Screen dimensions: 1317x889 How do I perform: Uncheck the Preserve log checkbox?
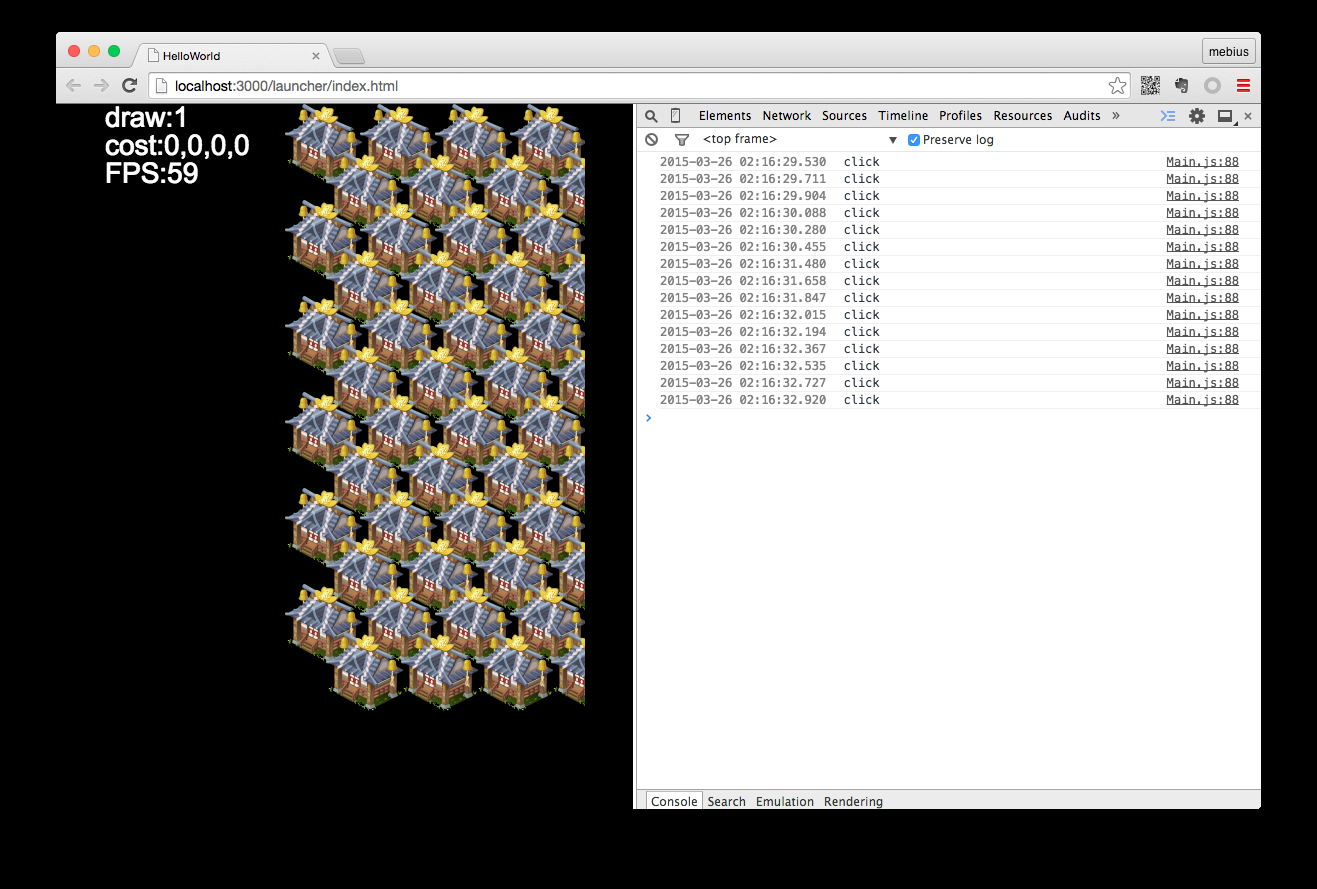tap(914, 140)
